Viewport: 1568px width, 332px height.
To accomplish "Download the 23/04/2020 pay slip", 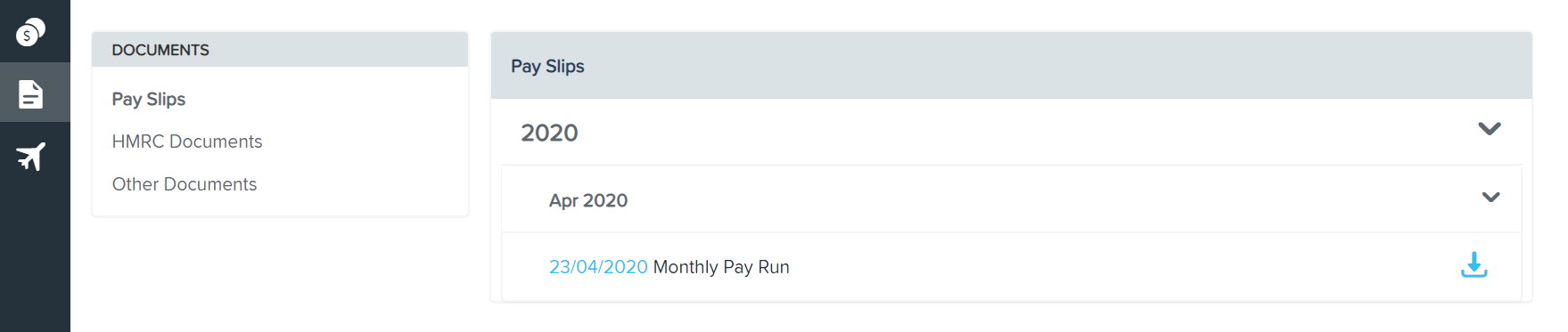I will pyautogui.click(x=1474, y=264).
